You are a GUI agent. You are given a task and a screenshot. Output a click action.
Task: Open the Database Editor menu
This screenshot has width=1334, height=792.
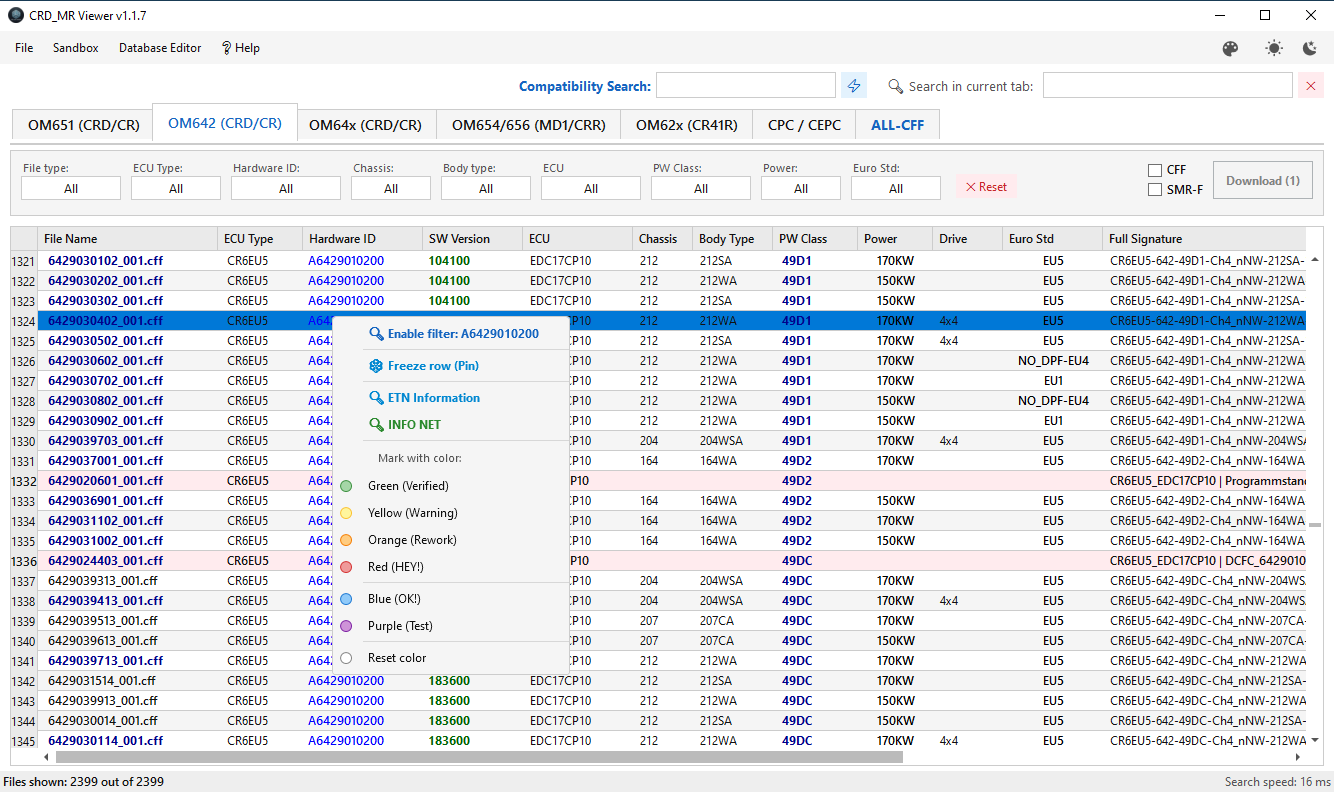pyautogui.click(x=160, y=48)
